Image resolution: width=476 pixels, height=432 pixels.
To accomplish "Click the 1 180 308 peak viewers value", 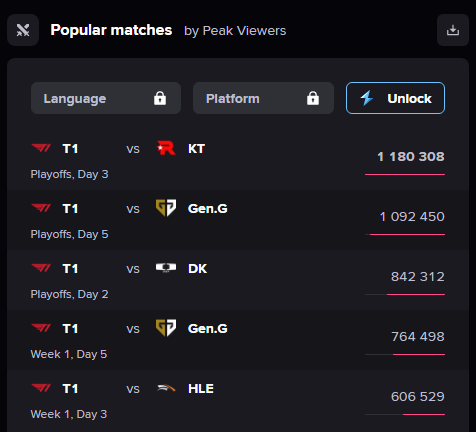I will 411,157.
